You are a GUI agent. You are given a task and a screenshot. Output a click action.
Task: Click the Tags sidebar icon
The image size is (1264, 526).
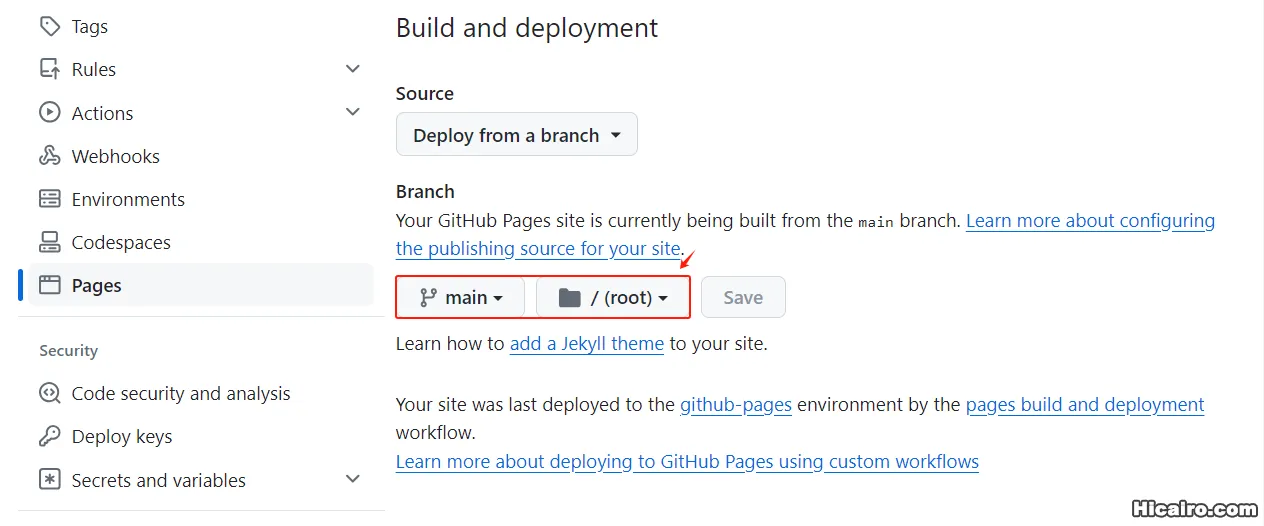pyautogui.click(x=49, y=26)
